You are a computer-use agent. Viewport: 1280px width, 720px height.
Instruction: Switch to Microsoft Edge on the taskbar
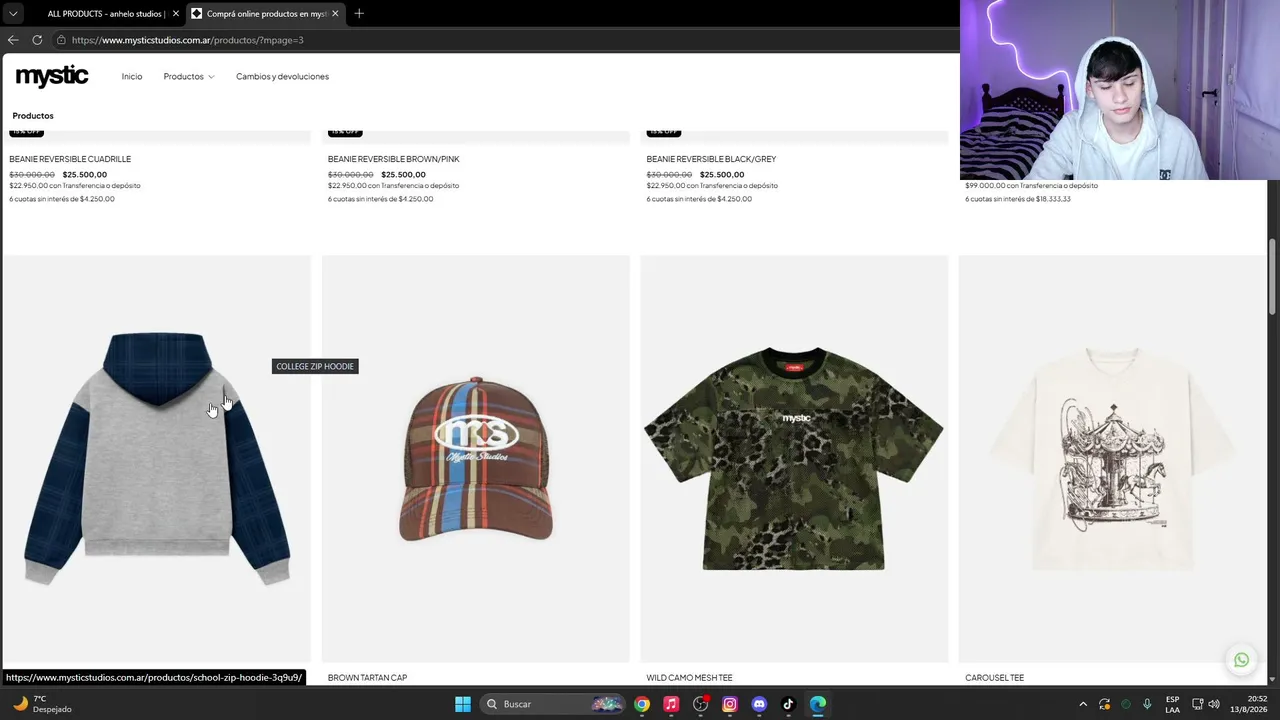(818, 704)
